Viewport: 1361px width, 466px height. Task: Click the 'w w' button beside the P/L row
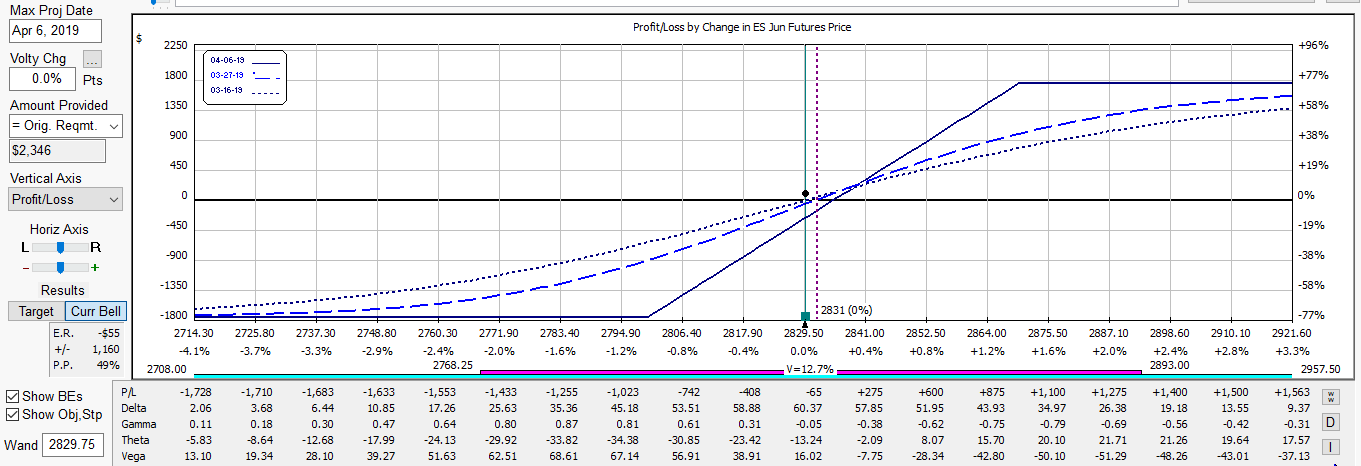[x=1331, y=397]
